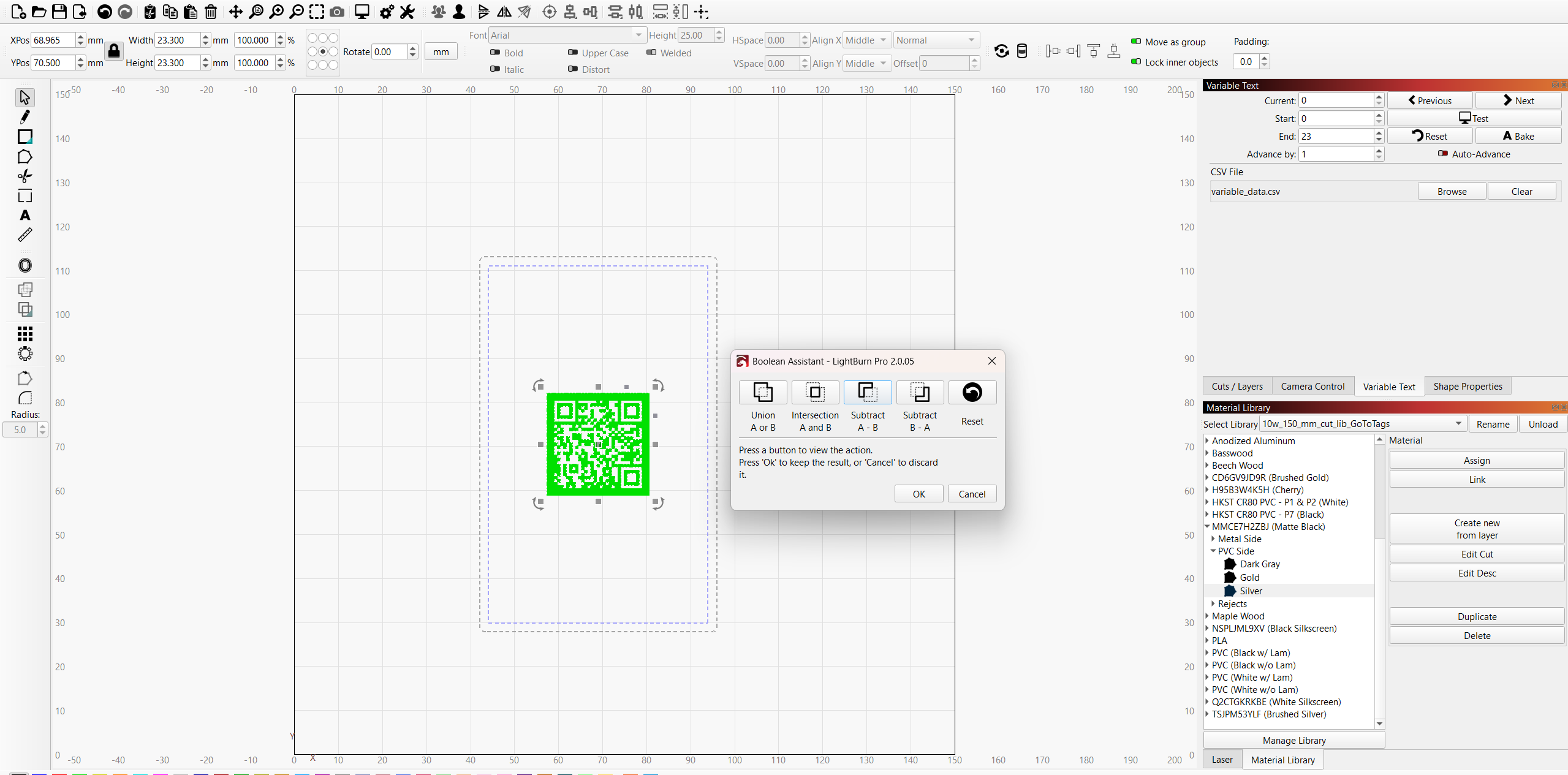Browse for a CSV file

1452,191
